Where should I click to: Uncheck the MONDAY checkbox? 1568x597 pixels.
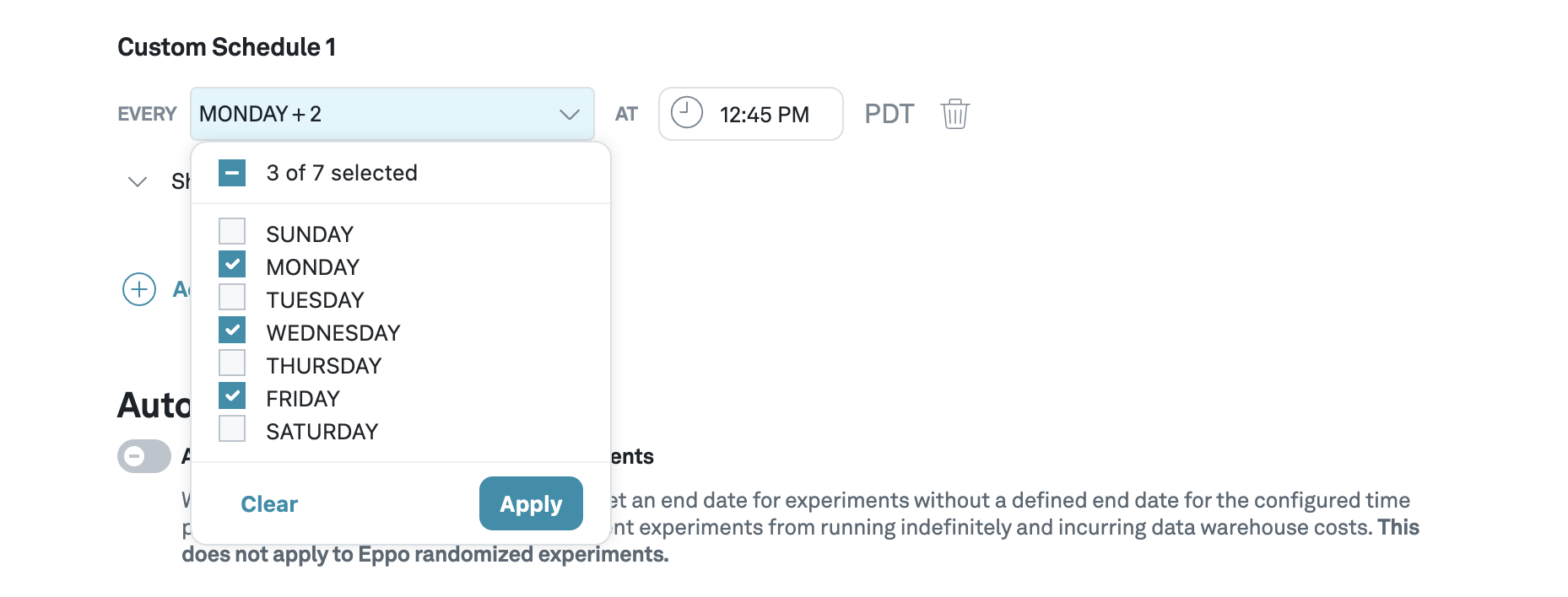click(x=231, y=264)
